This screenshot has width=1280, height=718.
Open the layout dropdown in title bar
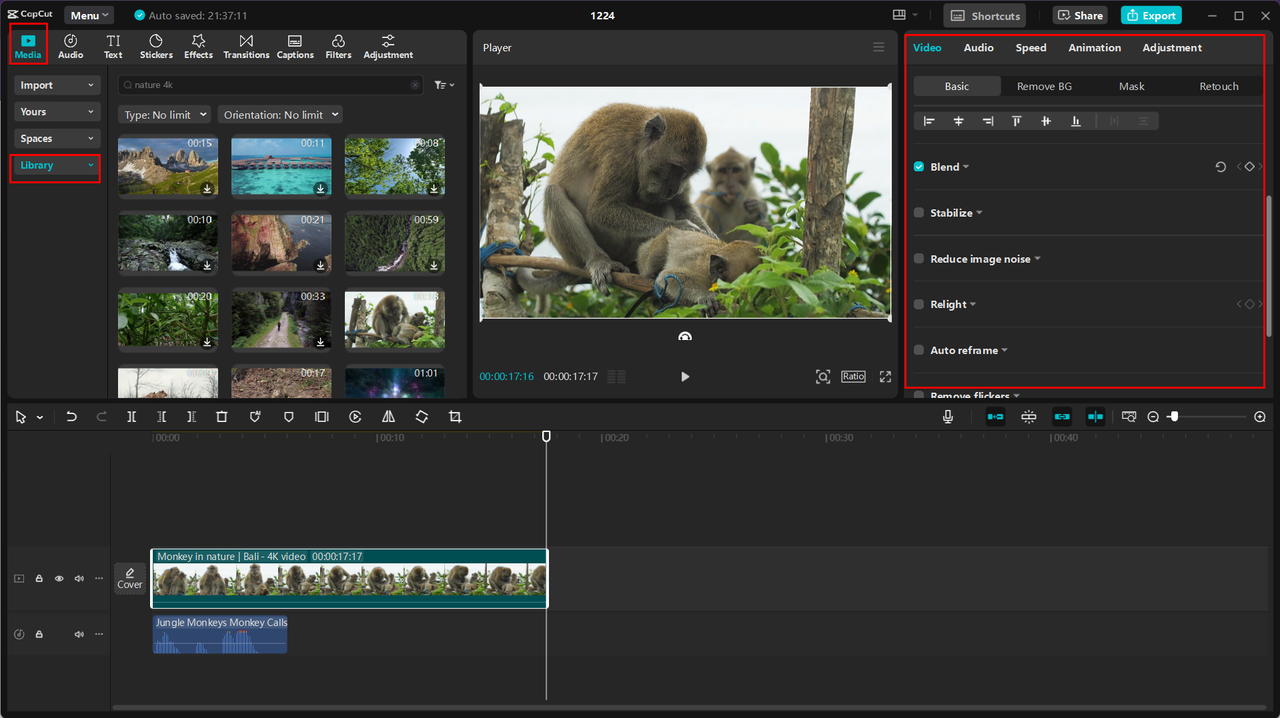point(905,15)
